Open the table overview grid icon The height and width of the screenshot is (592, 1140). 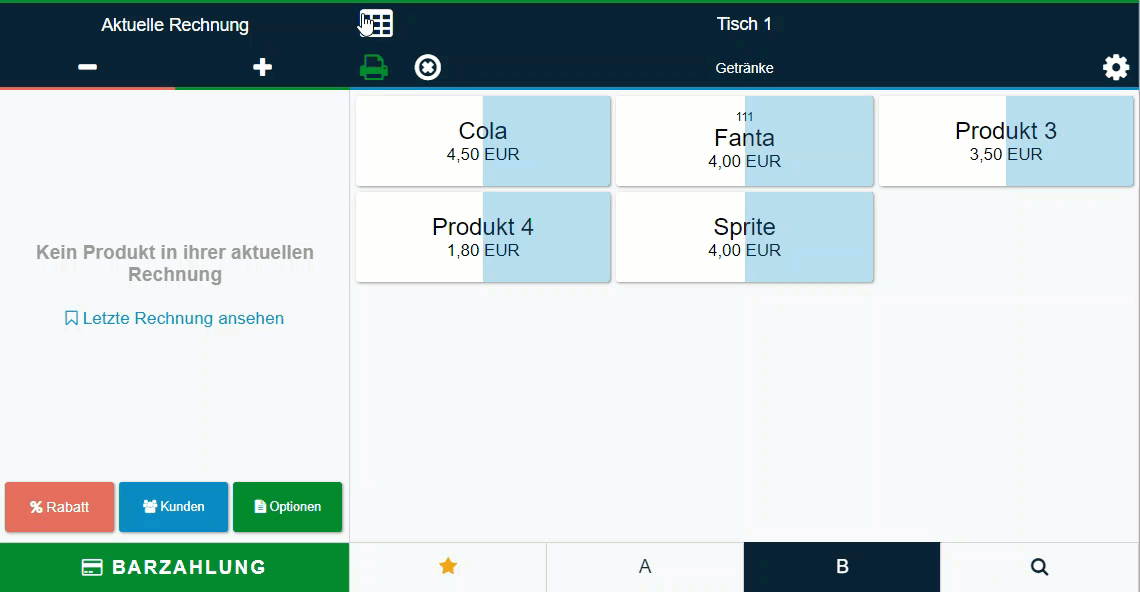(x=377, y=23)
